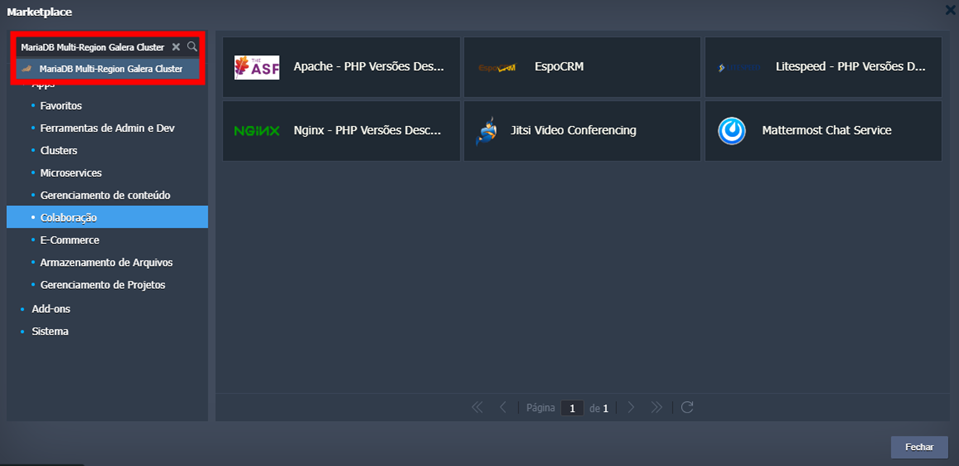Select MariaDB Multi-Region Galera Cluster suggestion
The image size is (959, 466).
pyautogui.click(x=110, y=69)
